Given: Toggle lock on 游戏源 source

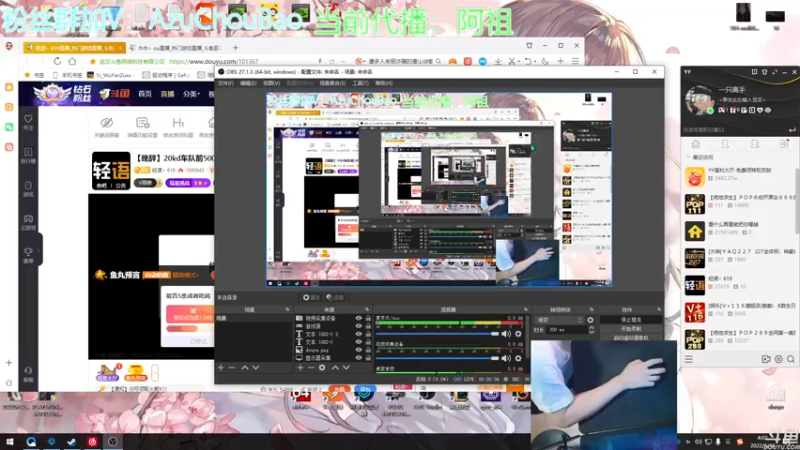Looking at the screenshot, I should [368, 326].
